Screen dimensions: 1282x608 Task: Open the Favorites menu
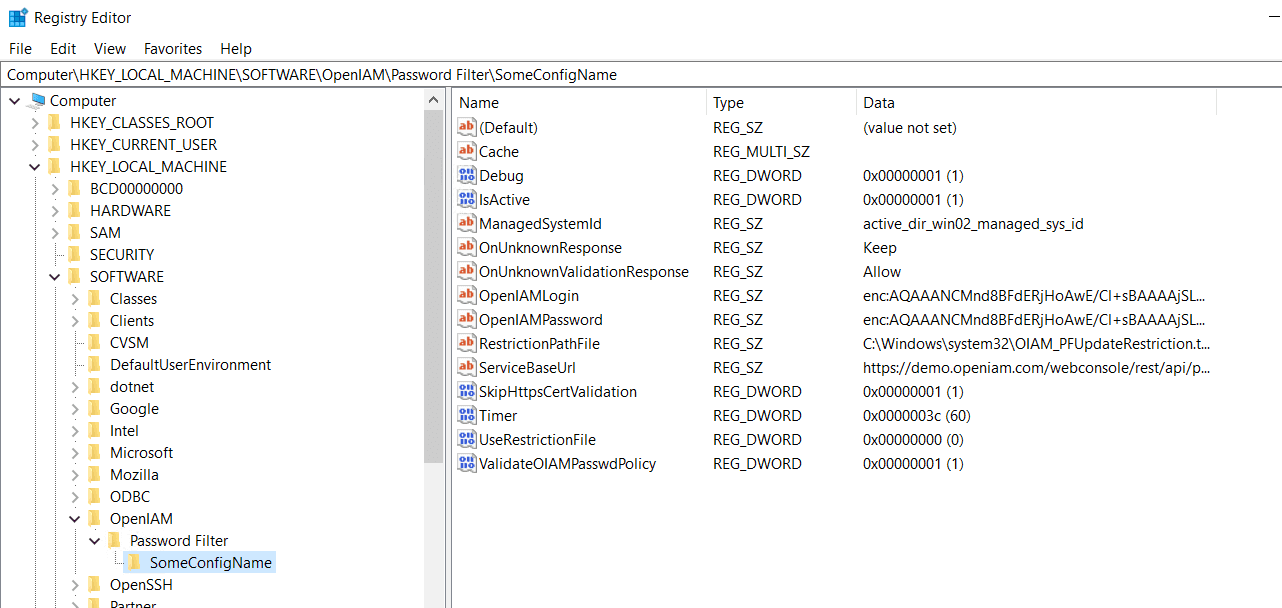(x=172, y=49)
